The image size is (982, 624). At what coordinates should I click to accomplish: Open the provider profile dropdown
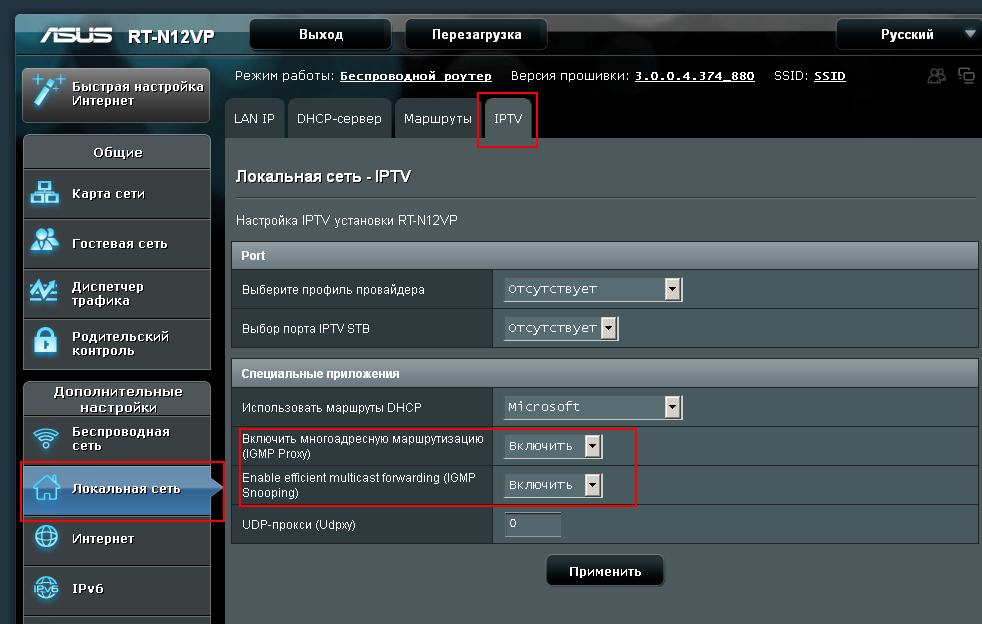(x=593, y=289)
